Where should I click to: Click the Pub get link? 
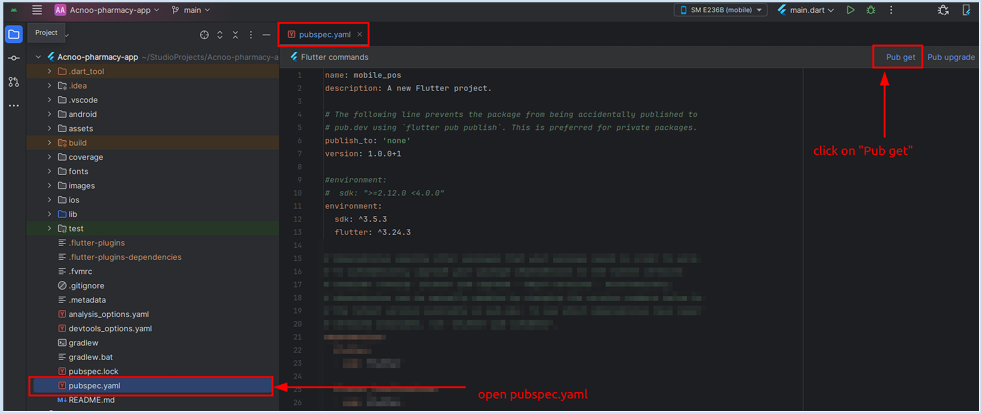(900, 57)
